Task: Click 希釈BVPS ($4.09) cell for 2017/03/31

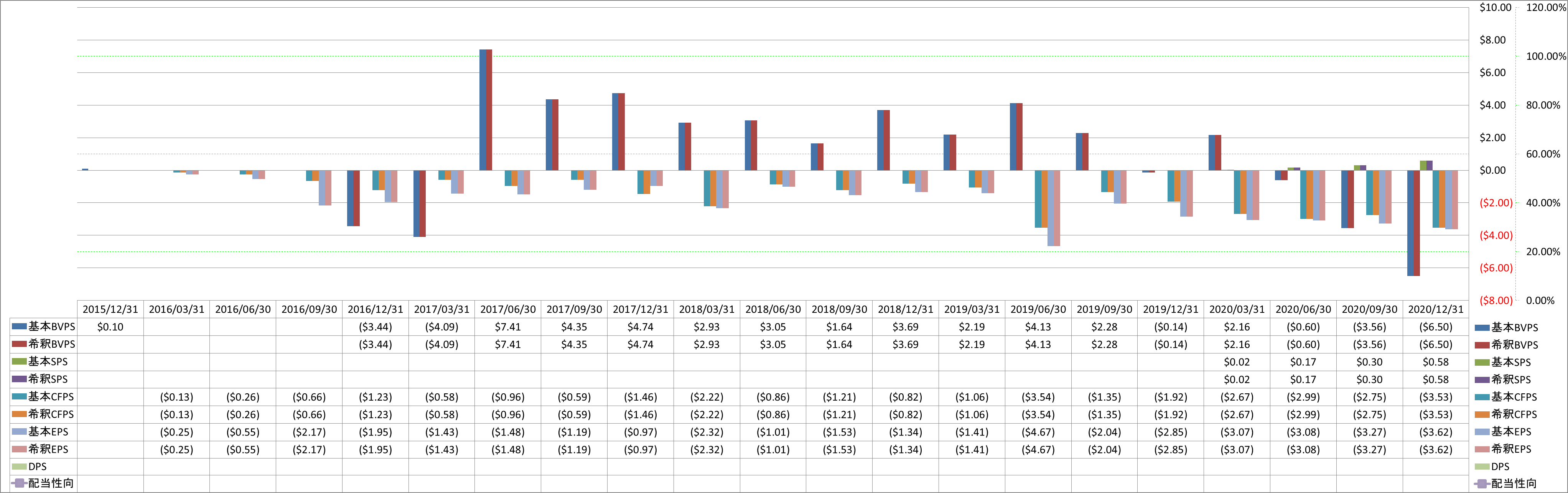Action: 442,345
